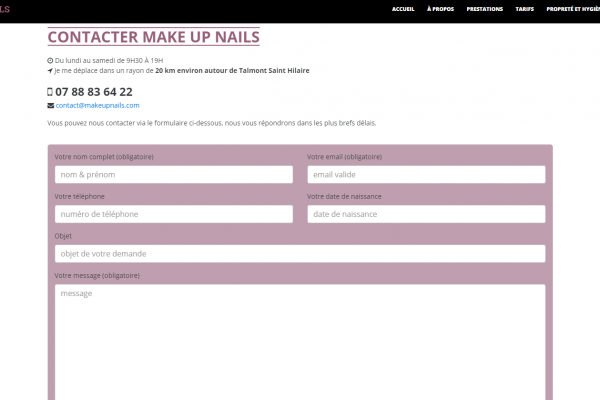Click inside the message text area
Screen dimensions: 600x400
[x=300, y=340]
